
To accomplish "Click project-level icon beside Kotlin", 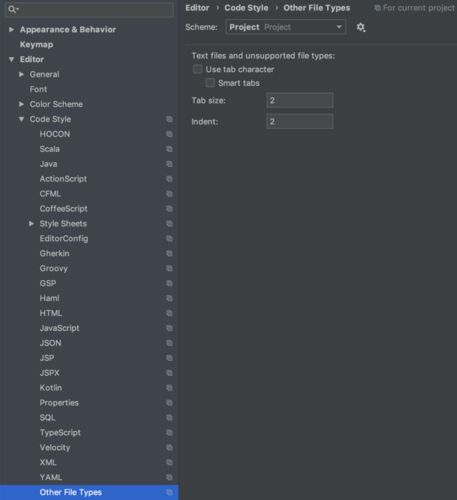I will click(169, 388).
